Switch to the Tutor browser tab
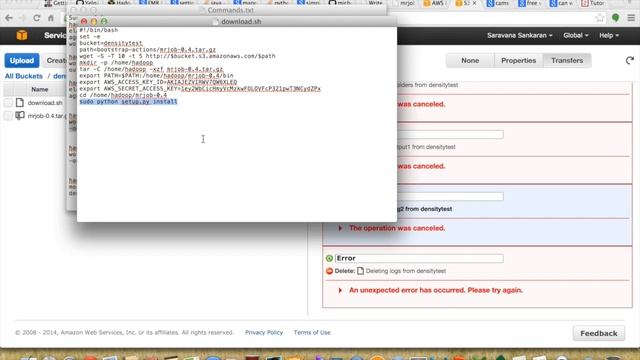The image size is (640, 360). tap(593, 3)
